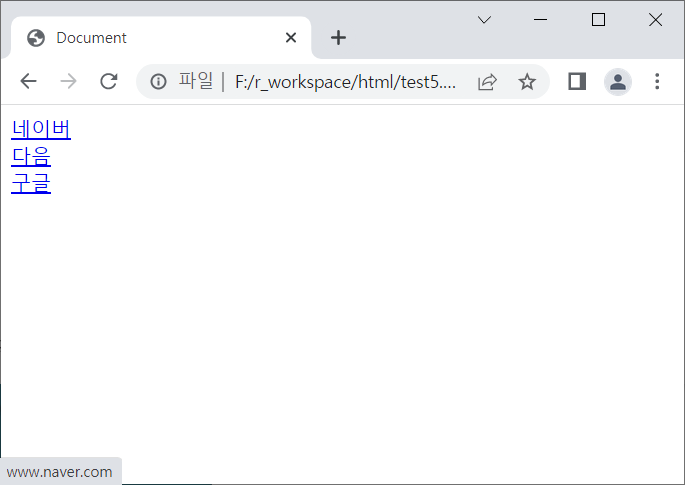Maximize the browser window
Image resolution: width=685 pixels, height=485 pixels.
coord(598,20)
